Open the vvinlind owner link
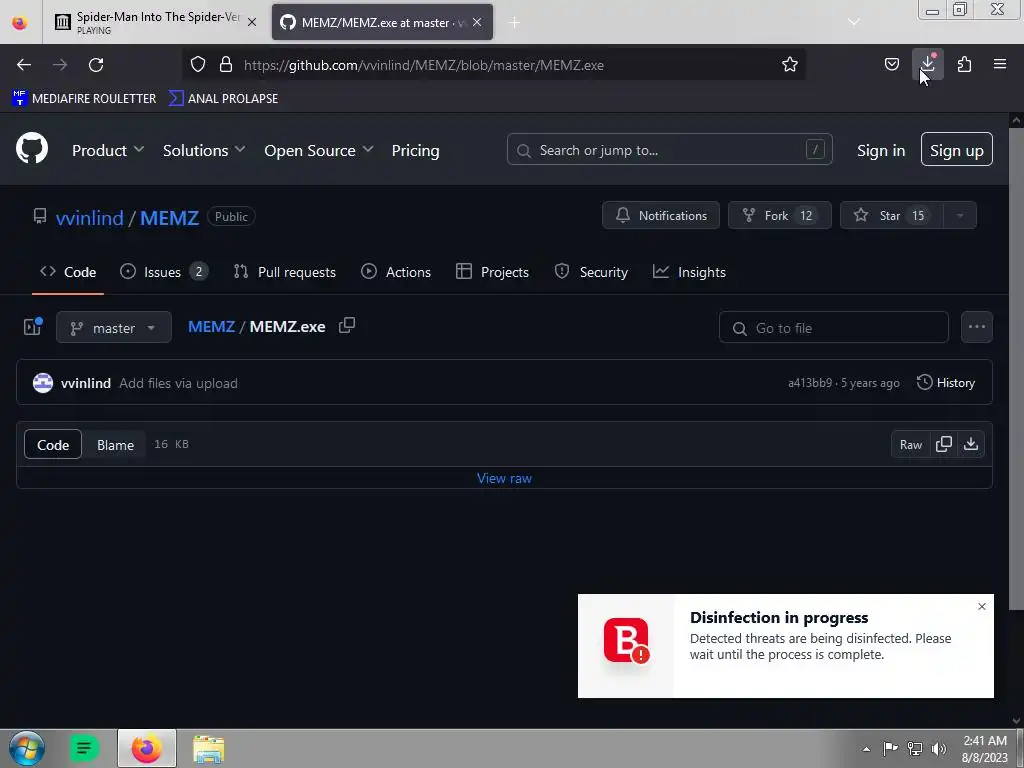 [x=89, y=217]
